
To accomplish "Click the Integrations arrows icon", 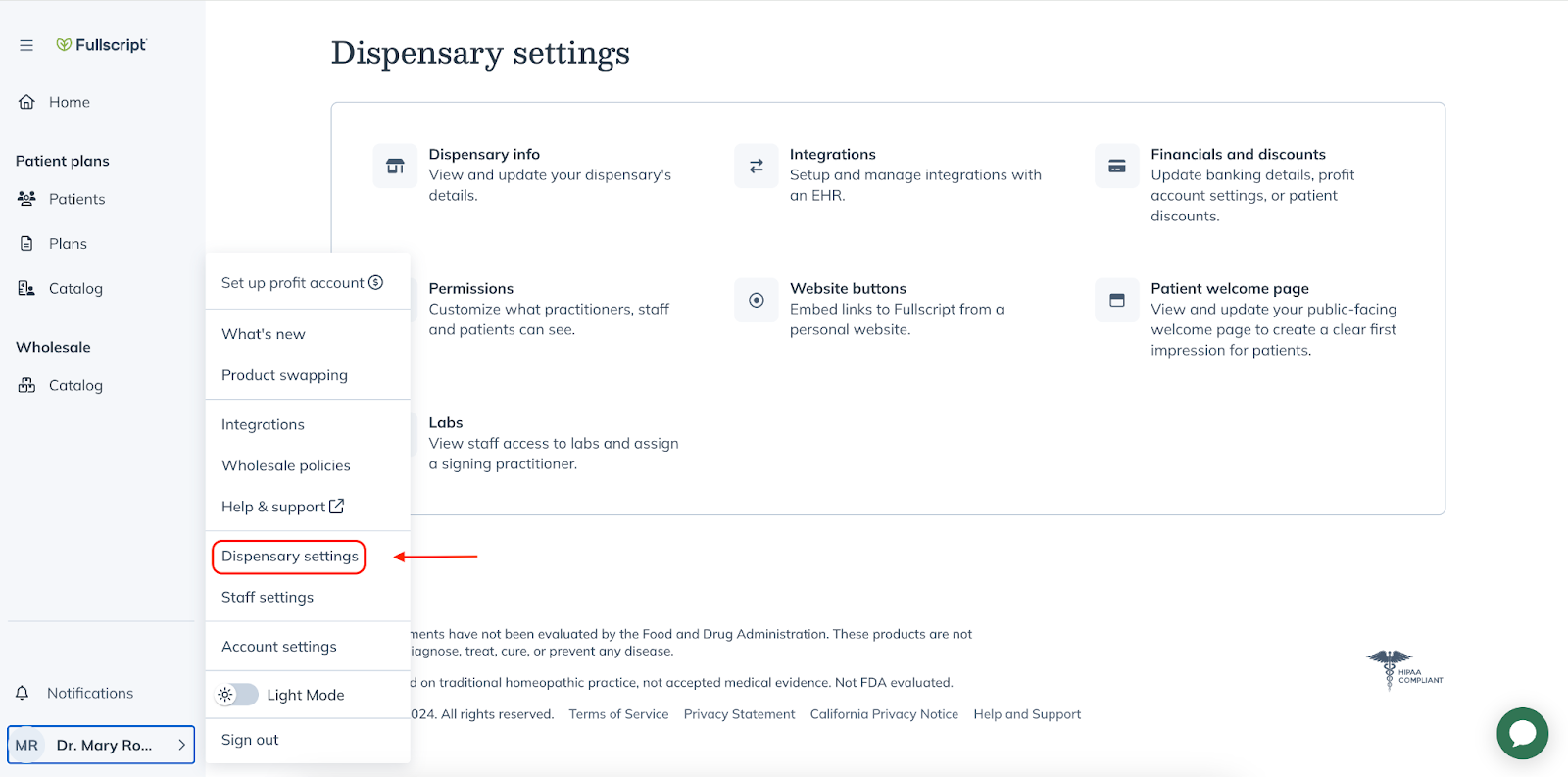I will (755, 166).
